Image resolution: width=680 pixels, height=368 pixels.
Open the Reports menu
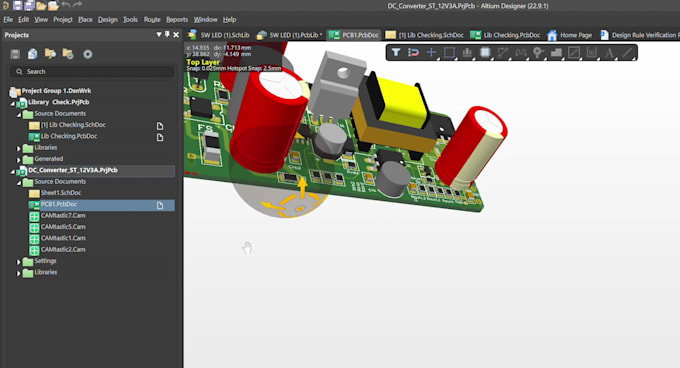(x=177, y=20)
